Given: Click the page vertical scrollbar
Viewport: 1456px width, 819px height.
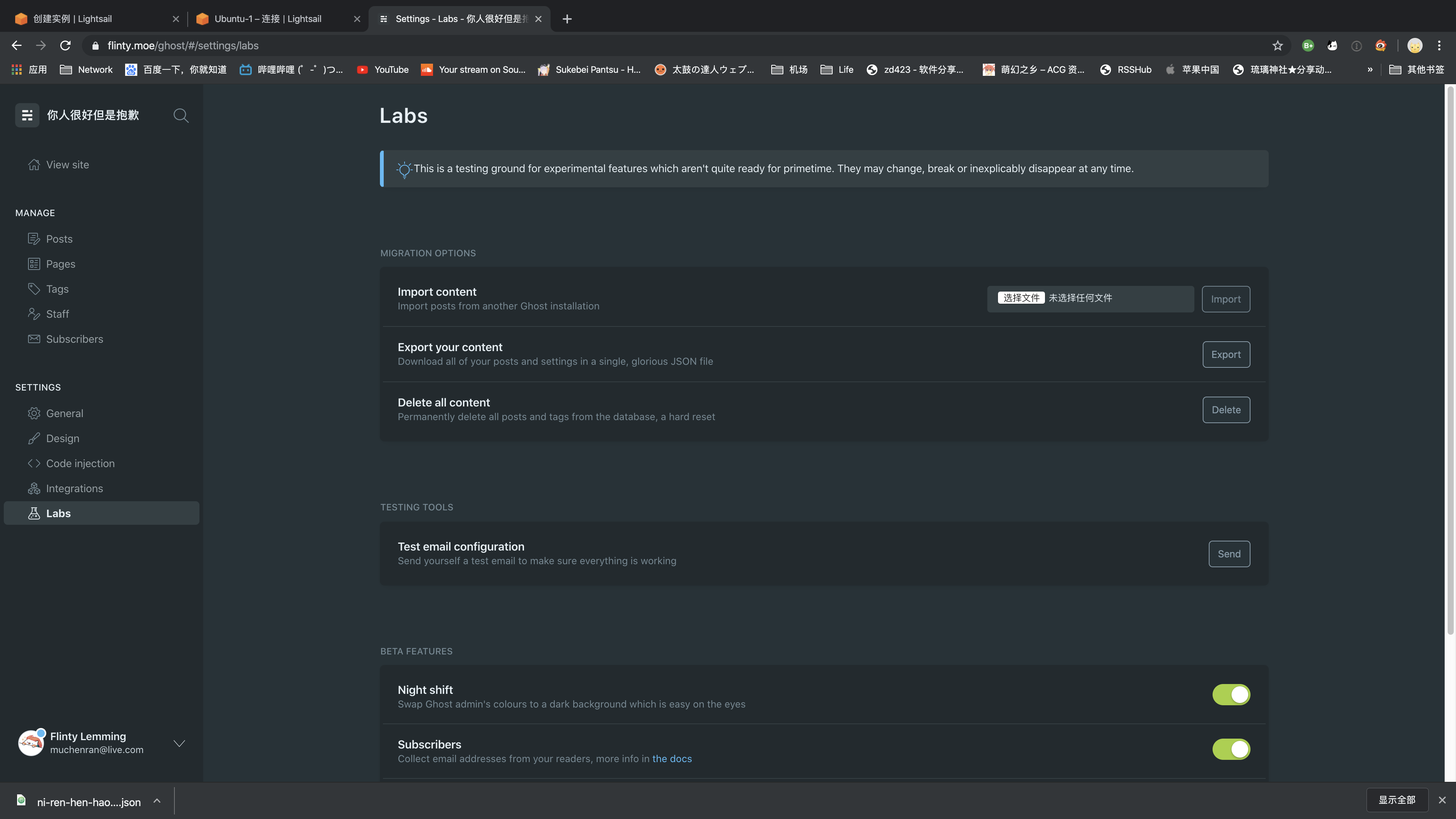Looking at the screenshot, I should [x=1450, y=362].
